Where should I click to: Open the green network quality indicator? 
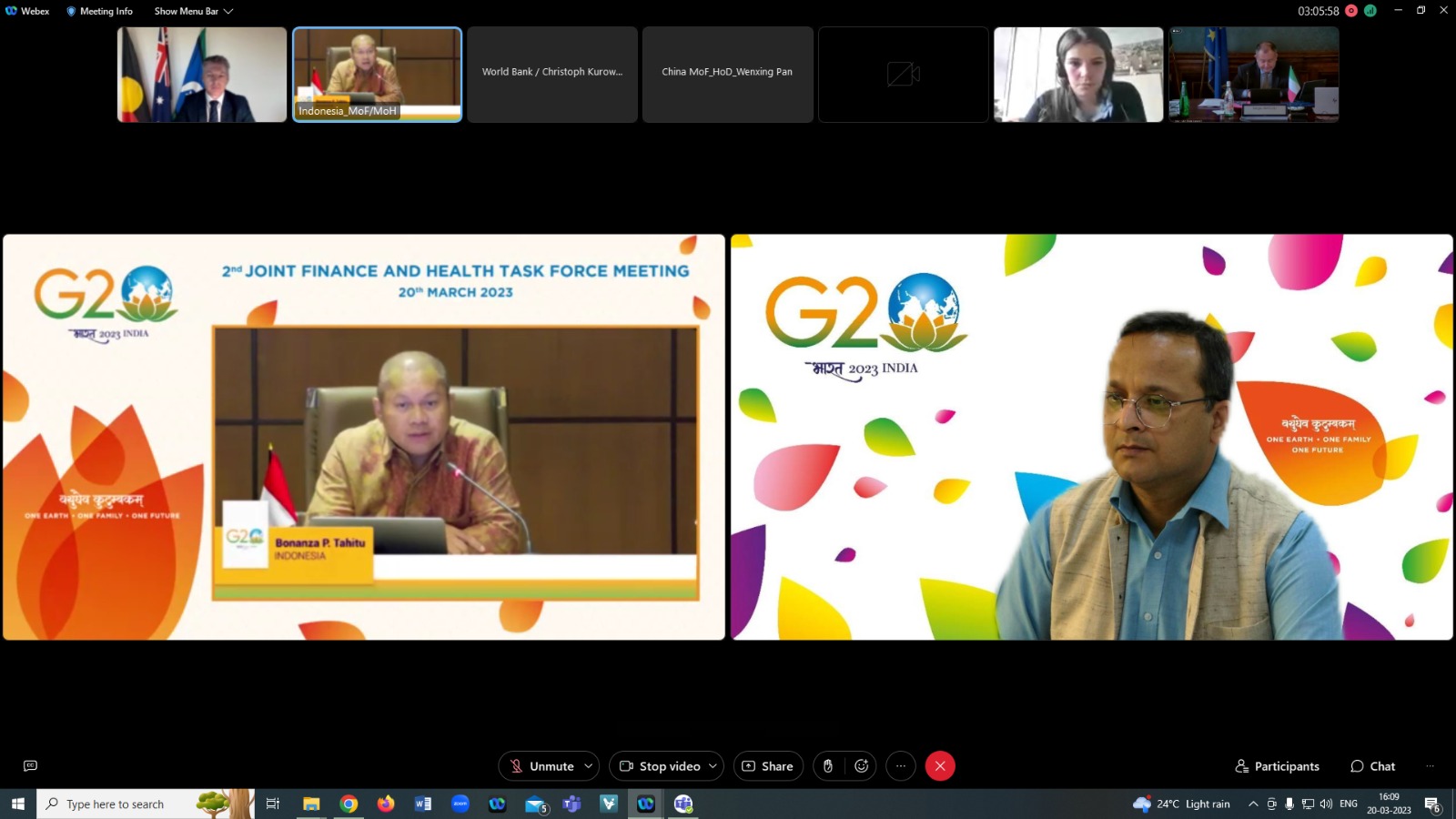coord(1370,11)
